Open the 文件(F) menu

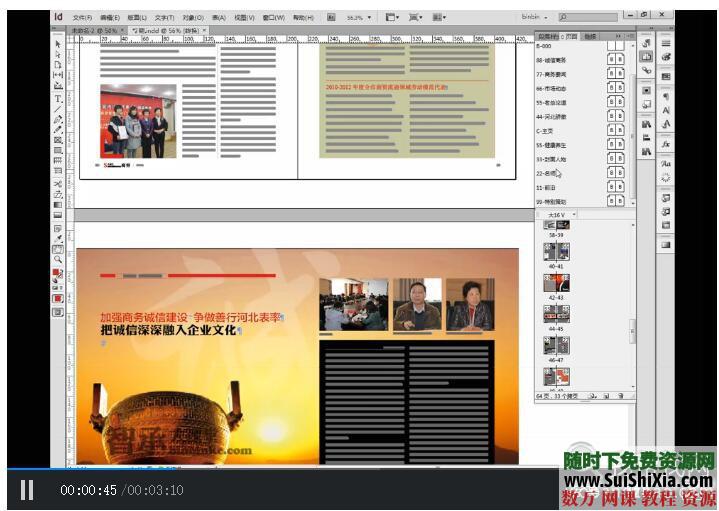click(83, 18)
